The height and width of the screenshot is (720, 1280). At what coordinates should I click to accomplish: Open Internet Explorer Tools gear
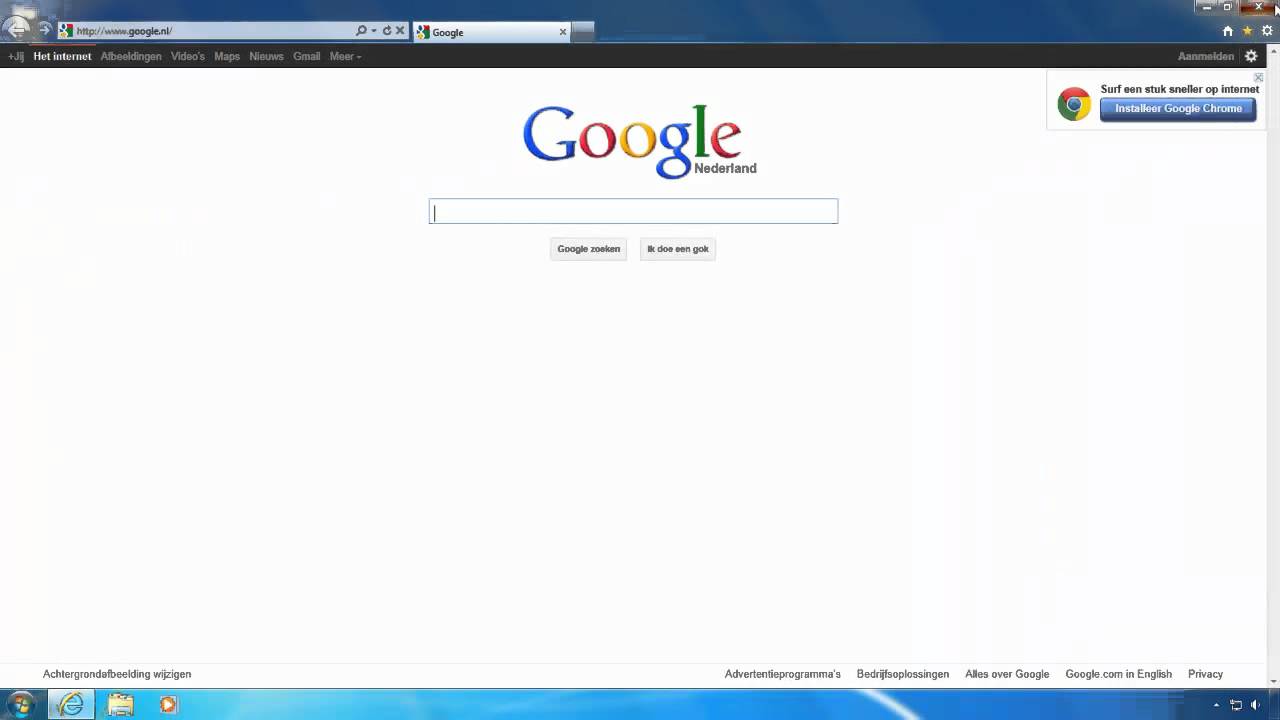coord(1267,31)
